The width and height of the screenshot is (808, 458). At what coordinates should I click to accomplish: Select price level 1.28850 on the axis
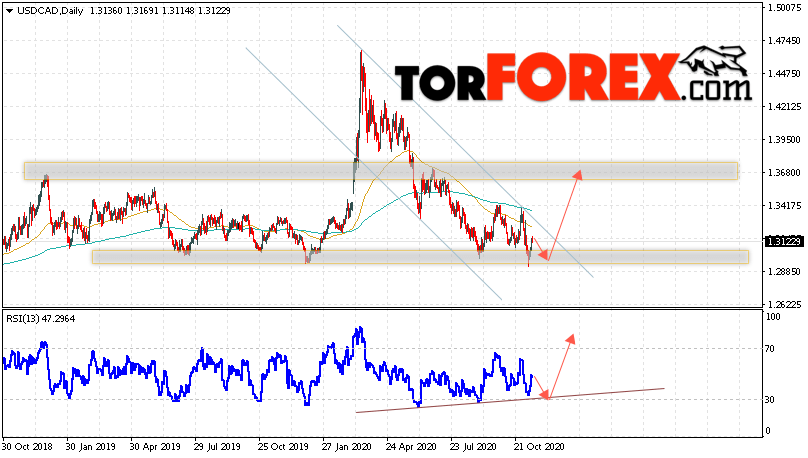click(784, 272)
